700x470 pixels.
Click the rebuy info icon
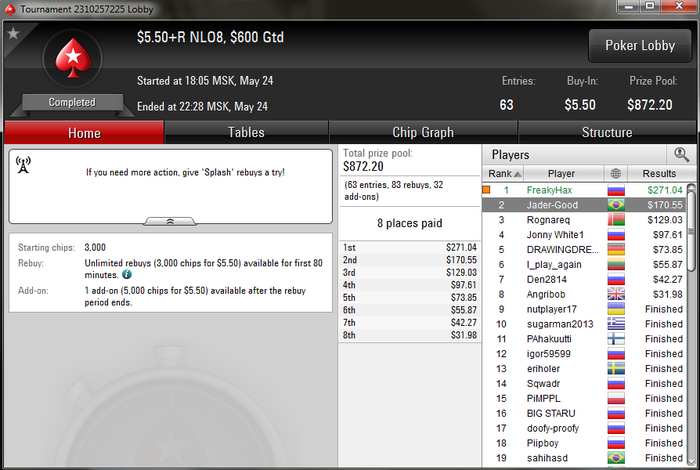pyautogui.click(x=127, y=275)
